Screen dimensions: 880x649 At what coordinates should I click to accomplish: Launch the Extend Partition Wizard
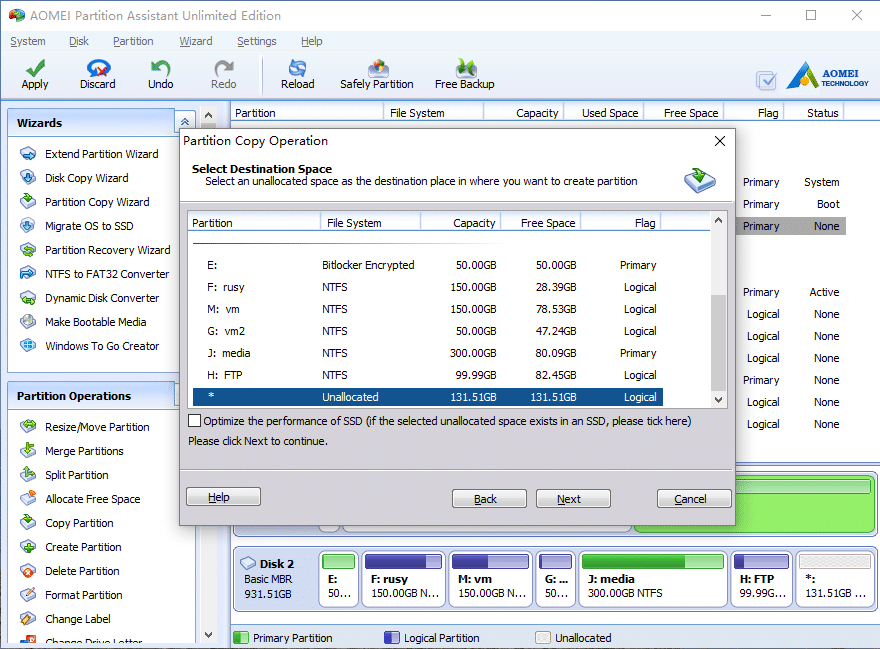[x=102, y=154]
